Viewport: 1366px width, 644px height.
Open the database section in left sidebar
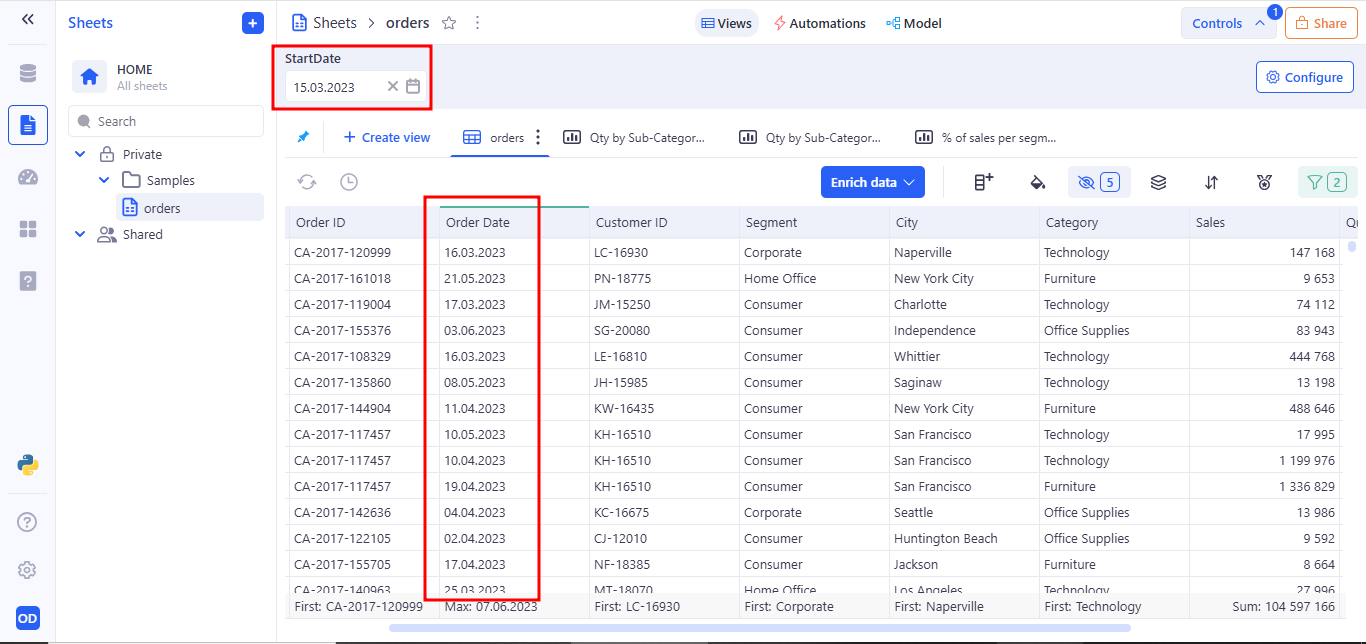pos(27,73)
